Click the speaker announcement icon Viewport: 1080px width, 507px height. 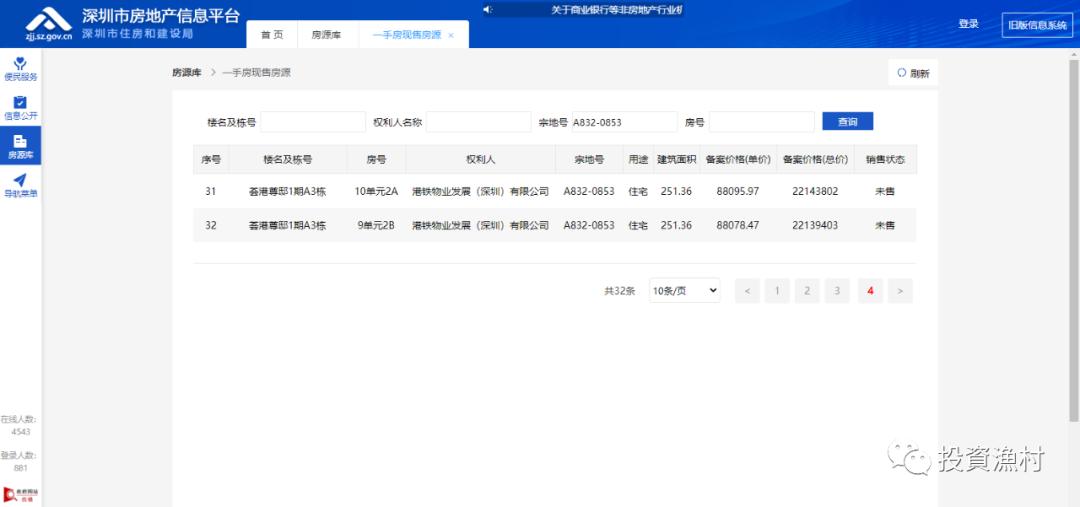point(488,10)
